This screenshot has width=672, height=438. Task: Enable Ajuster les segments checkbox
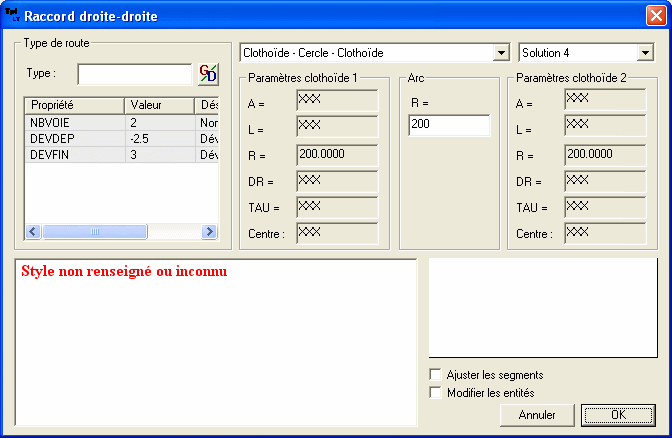tap(435, 375)
